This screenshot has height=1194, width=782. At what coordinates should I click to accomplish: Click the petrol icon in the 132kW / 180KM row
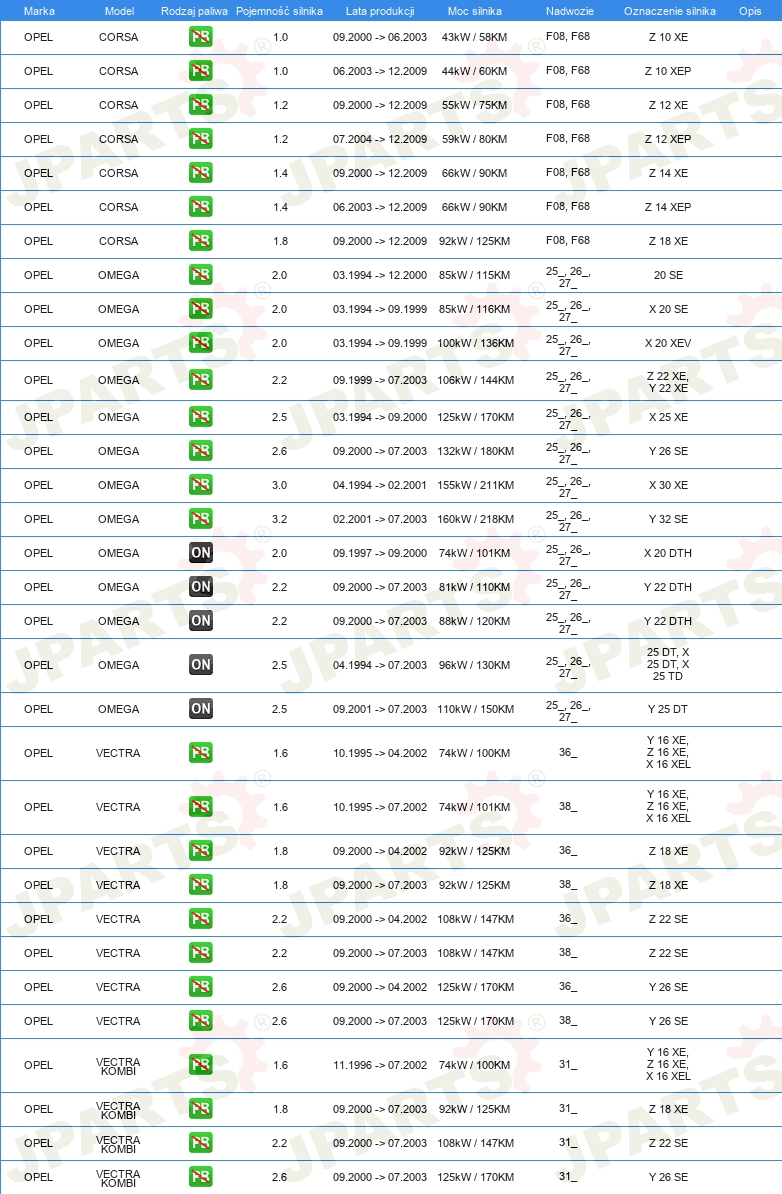(200, 451)
